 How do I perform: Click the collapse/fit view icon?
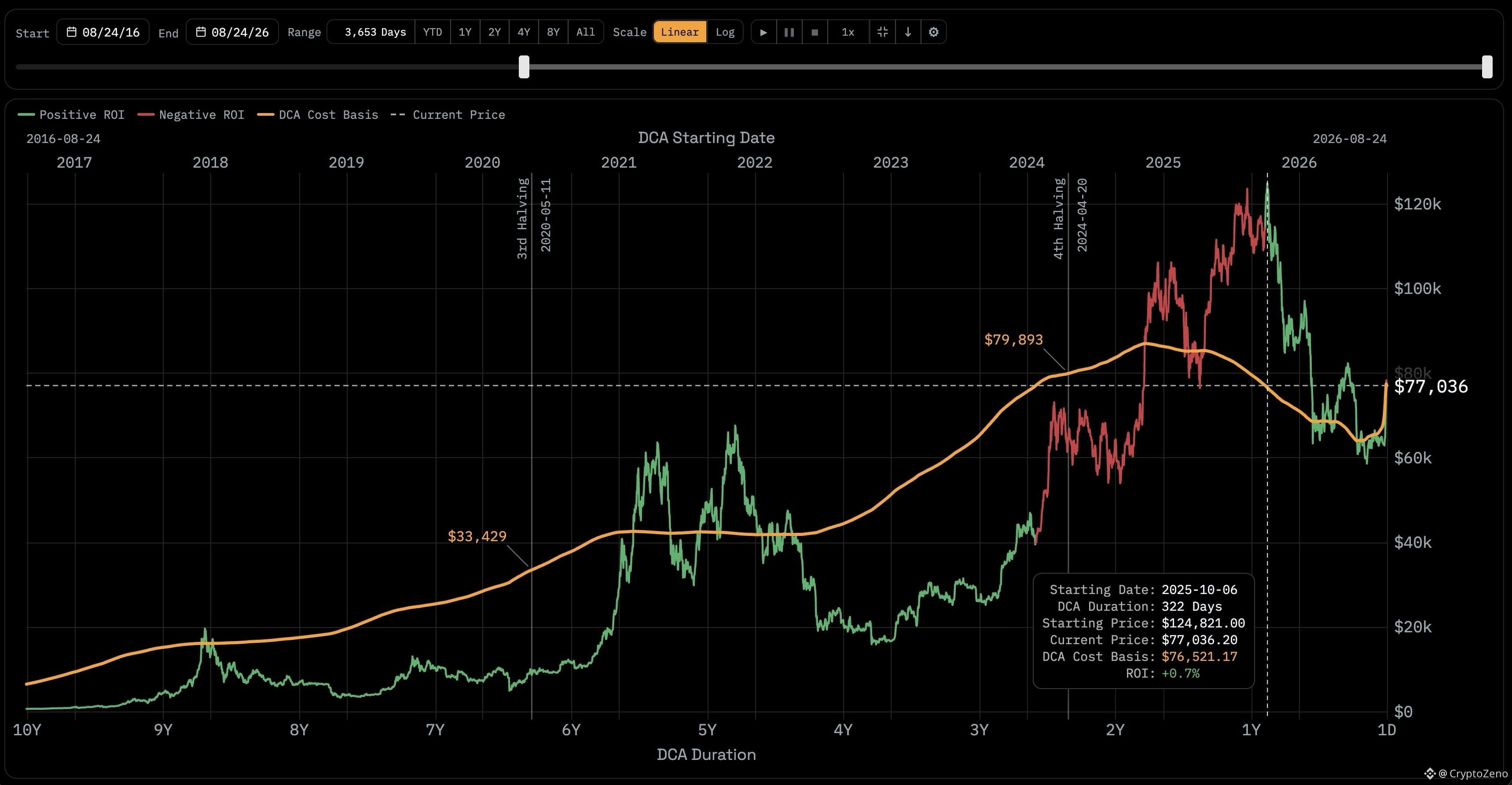click(882, 32)
